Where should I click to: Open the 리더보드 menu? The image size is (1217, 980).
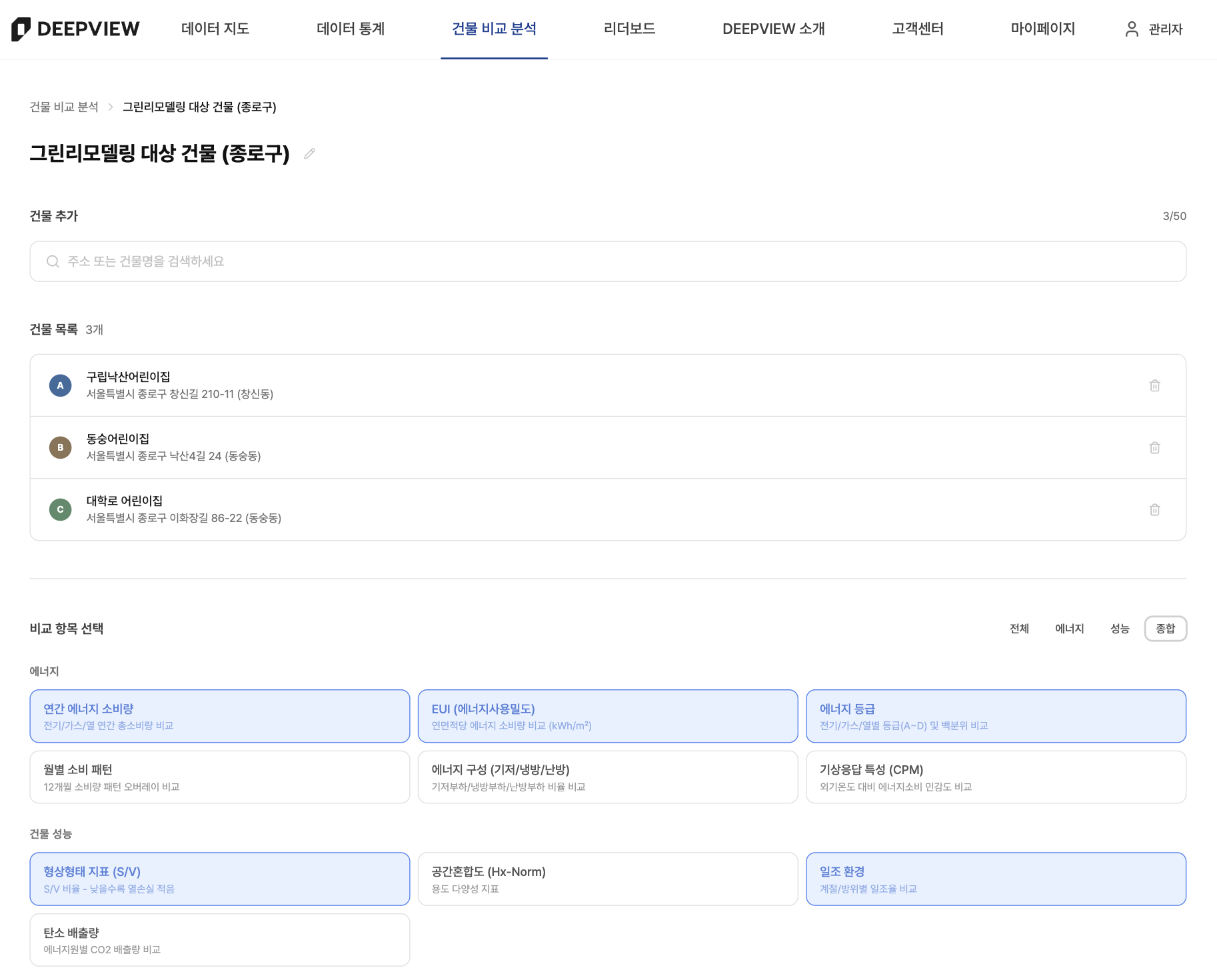(629, 29)
